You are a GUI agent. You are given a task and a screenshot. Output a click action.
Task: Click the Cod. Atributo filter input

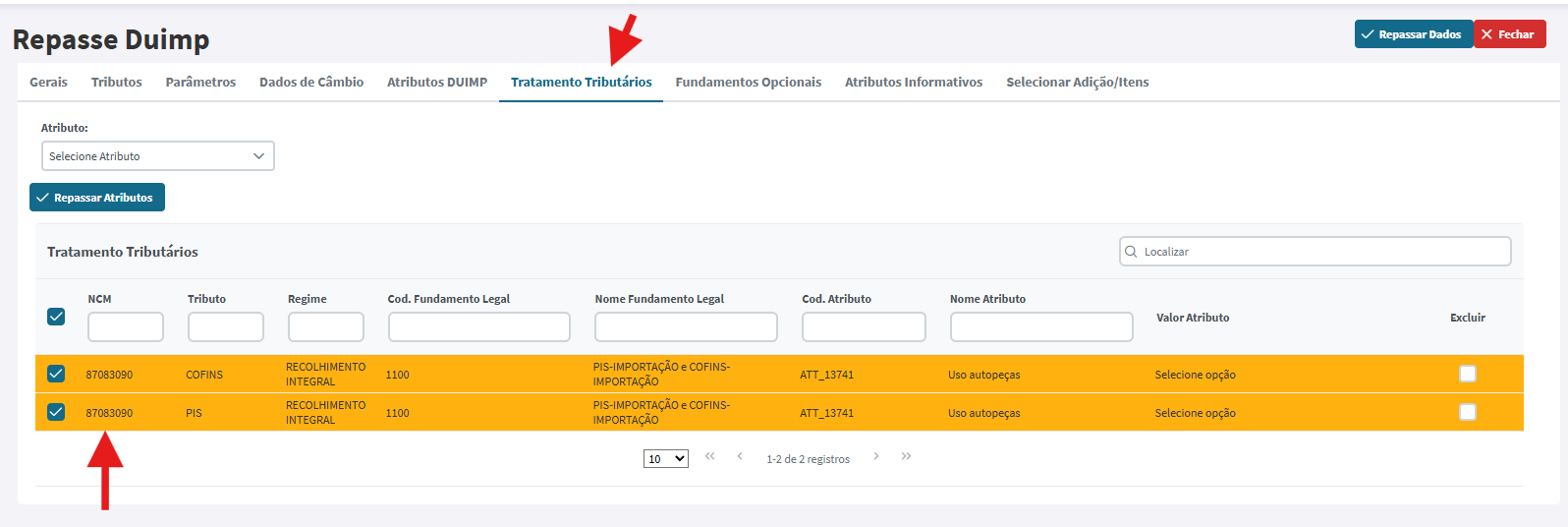coord(864,327)
